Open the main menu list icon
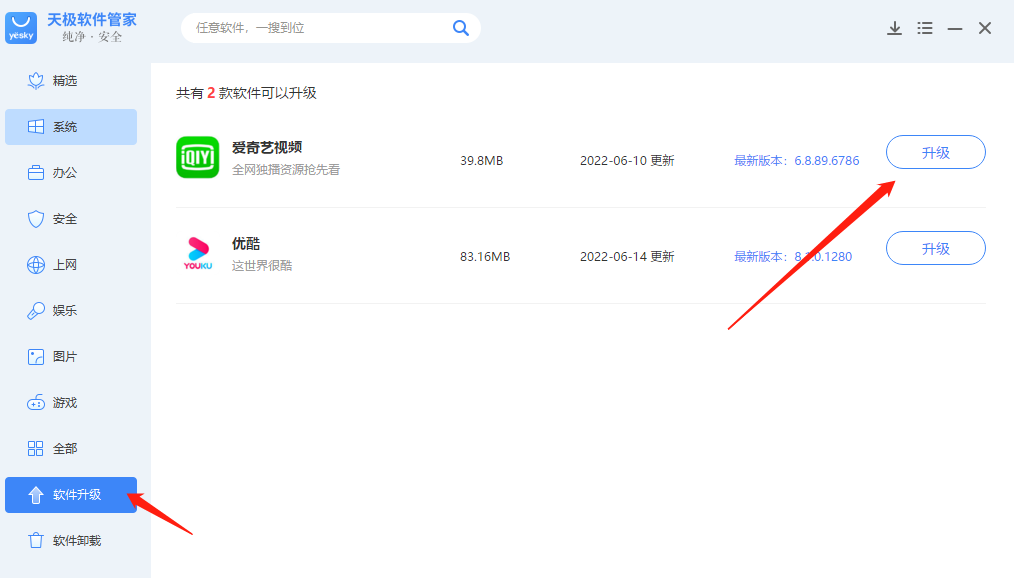This screenshot has width=1014, height=578. coord(925,28)
